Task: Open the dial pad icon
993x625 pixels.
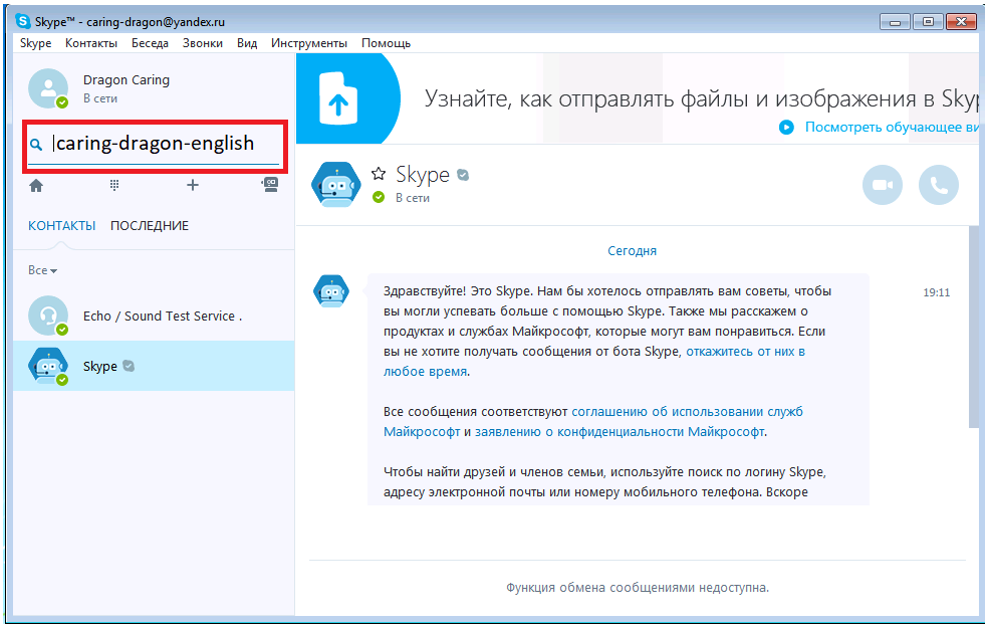Action: point(114,185)
